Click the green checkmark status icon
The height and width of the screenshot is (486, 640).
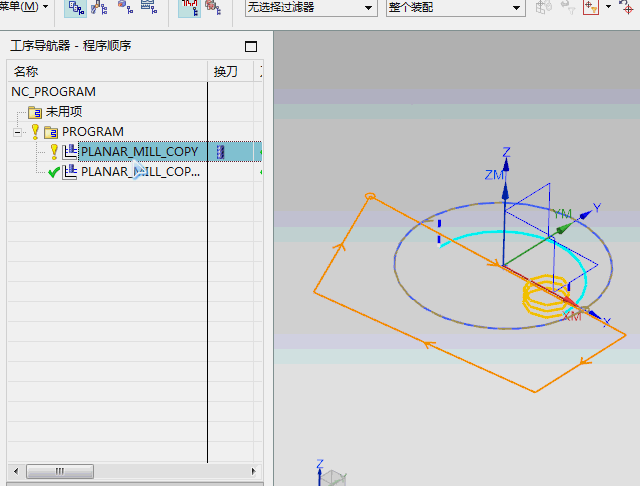tap(54, 173)
